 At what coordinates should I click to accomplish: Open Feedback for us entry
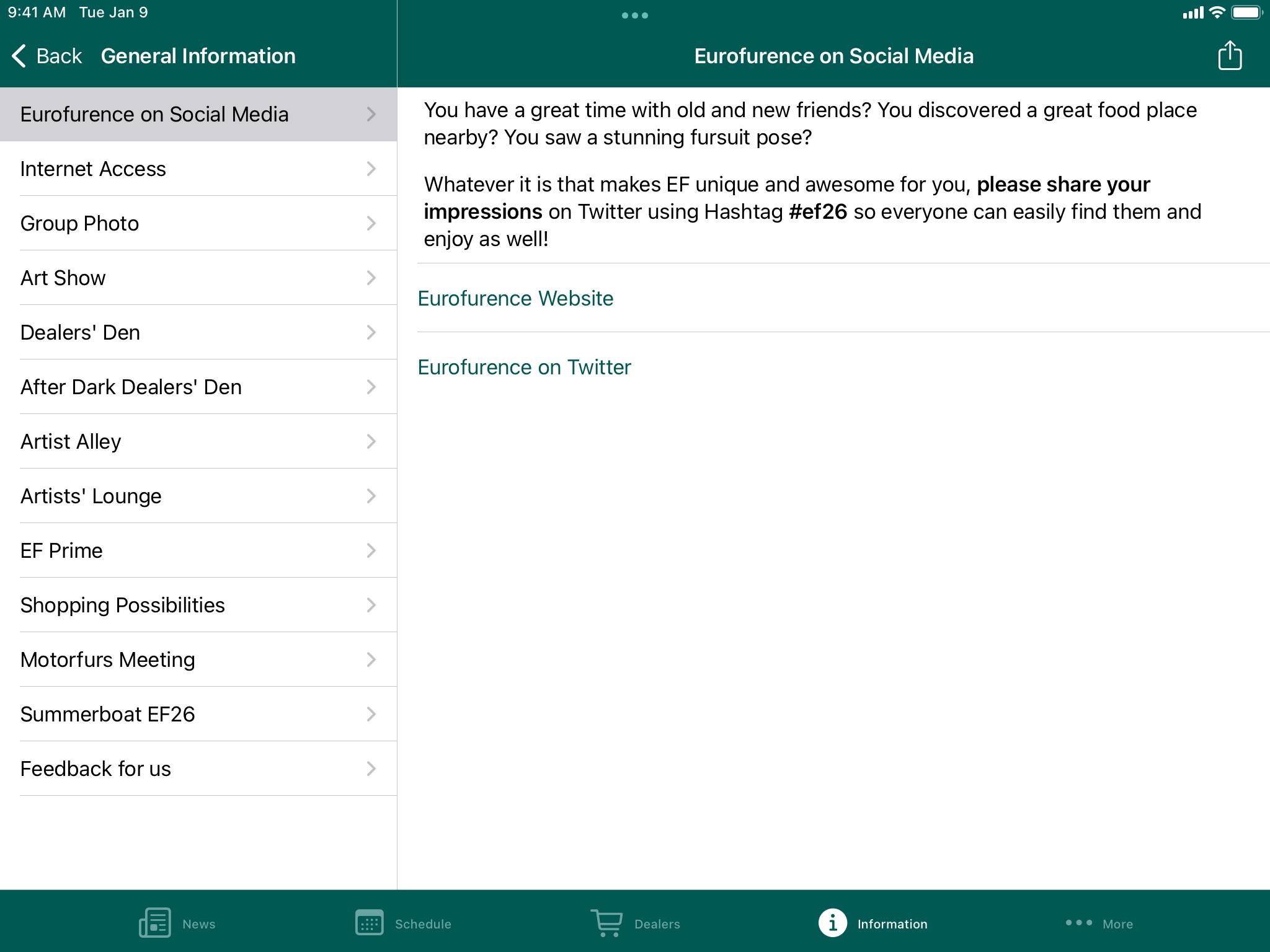198,769
